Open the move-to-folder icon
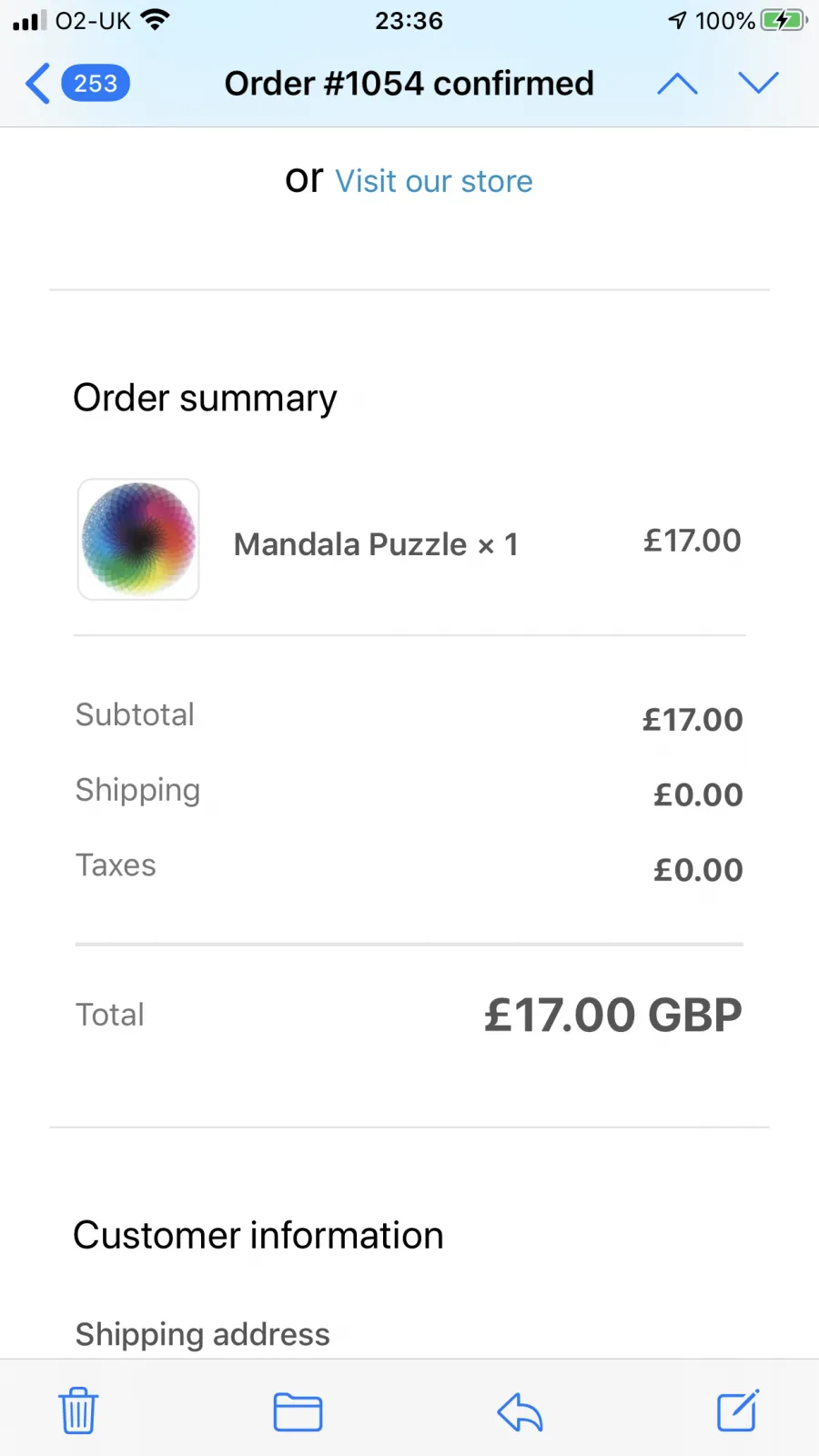Image resolution: width=819 pixels, height=1456 pixels. (298, 1412)
